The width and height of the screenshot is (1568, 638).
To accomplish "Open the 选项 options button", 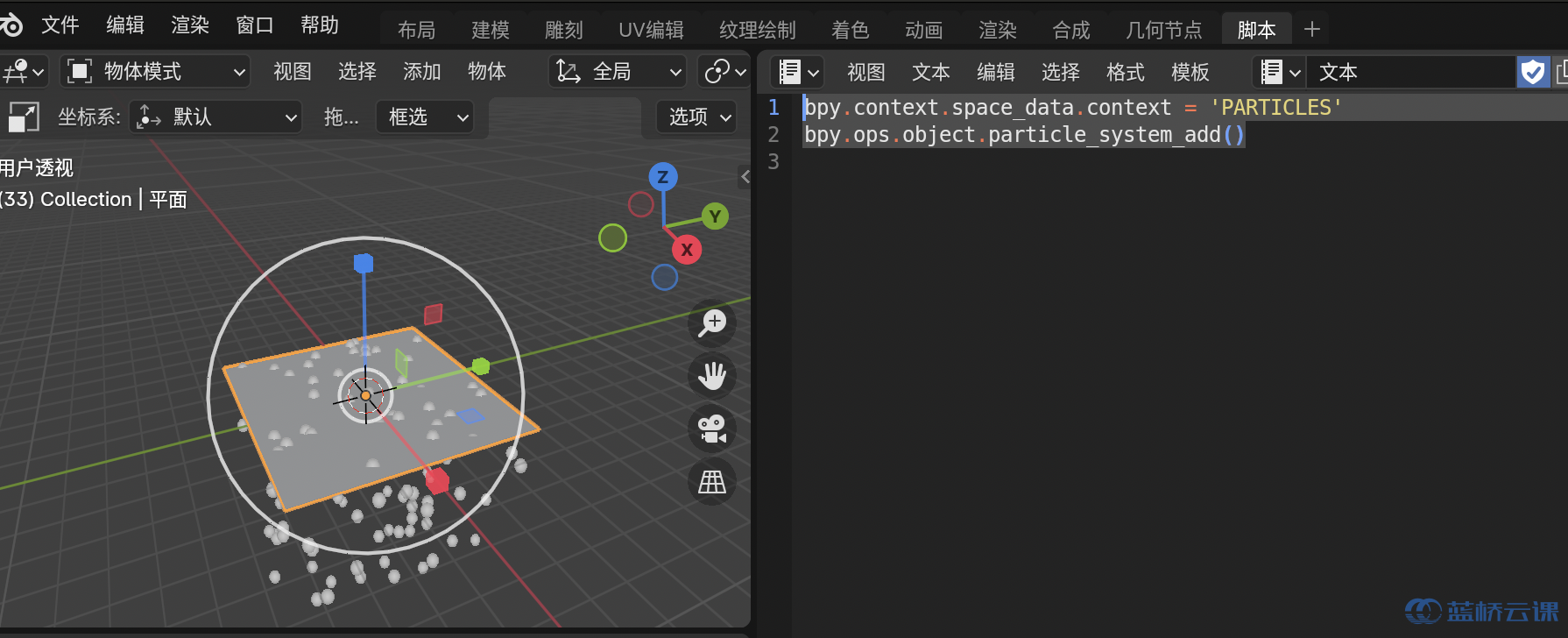I will point(699,117).
